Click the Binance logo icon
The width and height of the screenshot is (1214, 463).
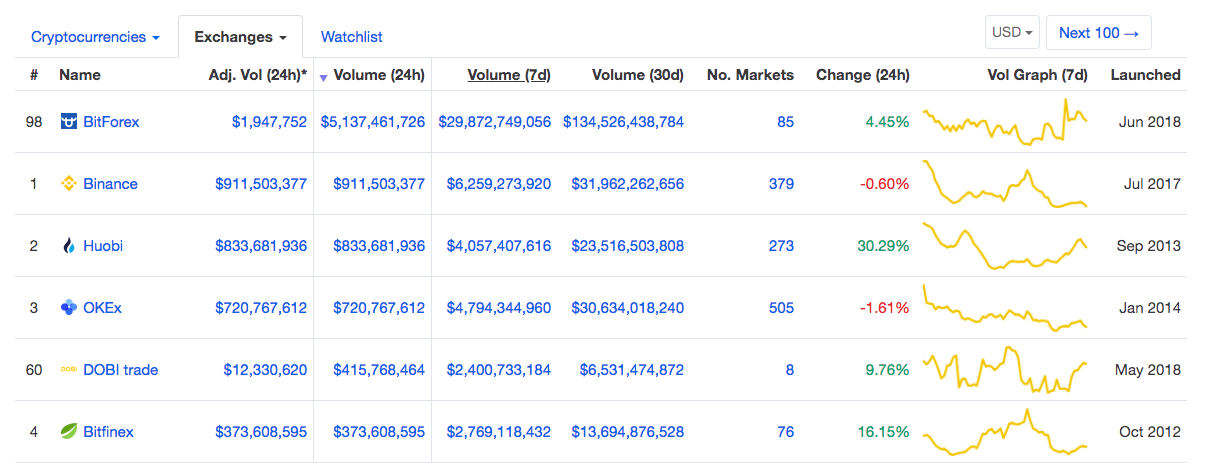click(x=69, y=184)
